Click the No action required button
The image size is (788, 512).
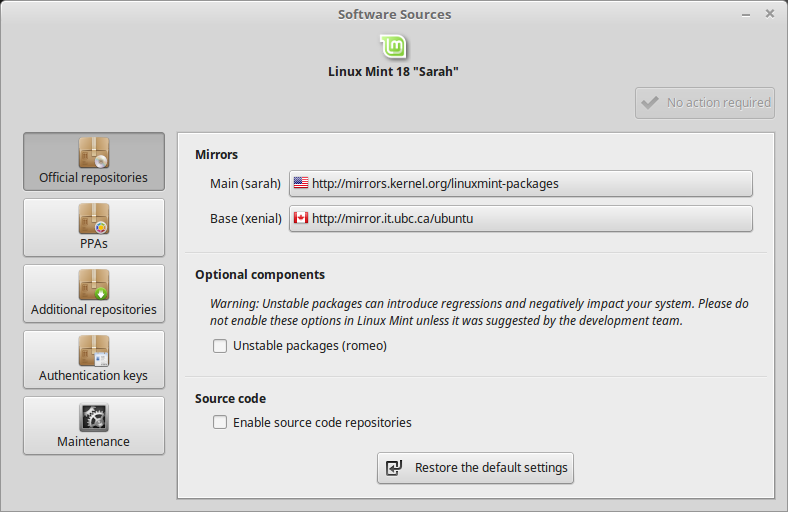click(705, 102)
